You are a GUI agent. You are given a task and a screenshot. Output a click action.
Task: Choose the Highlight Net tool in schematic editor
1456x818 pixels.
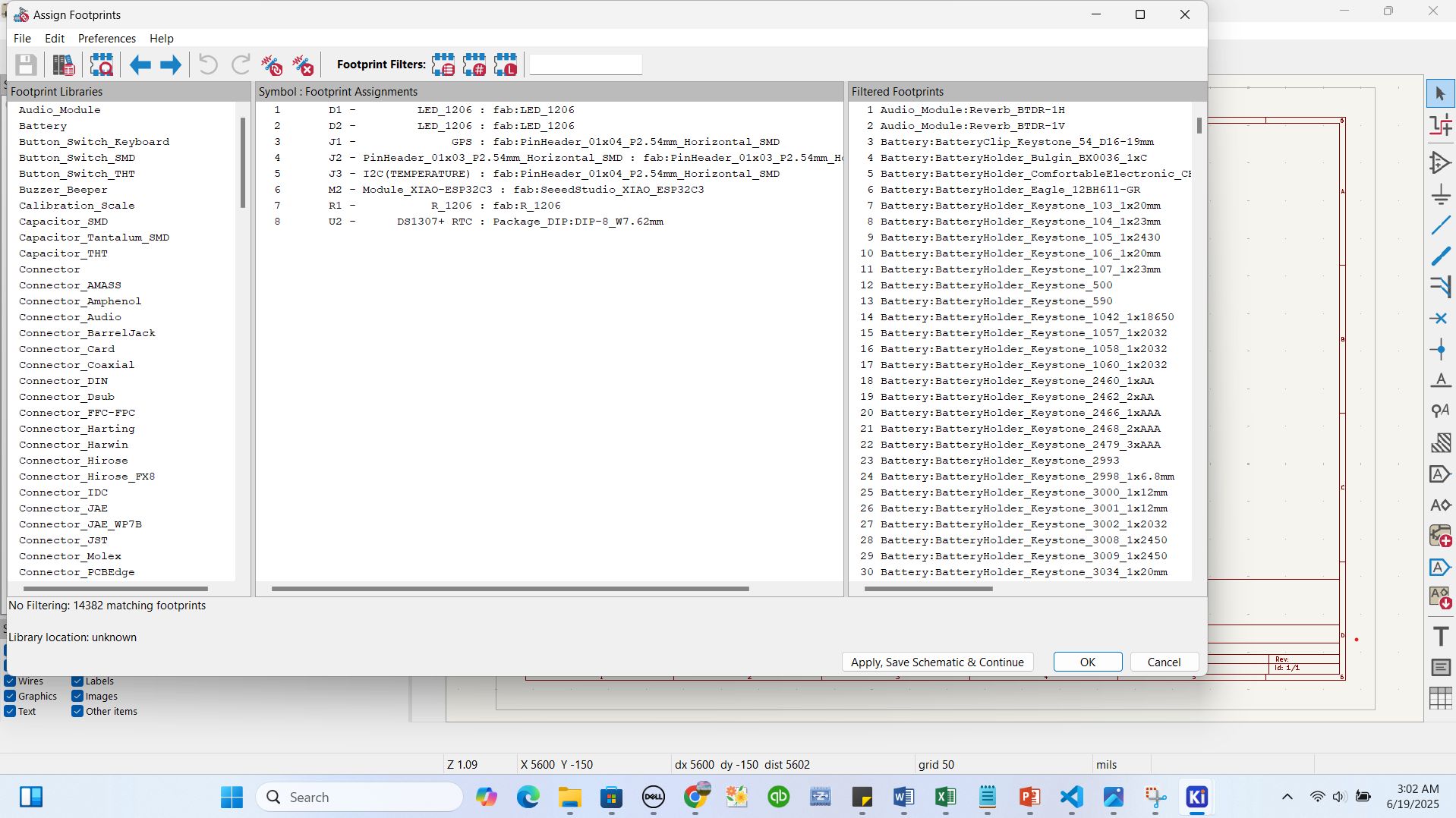tap(1440, 125)
